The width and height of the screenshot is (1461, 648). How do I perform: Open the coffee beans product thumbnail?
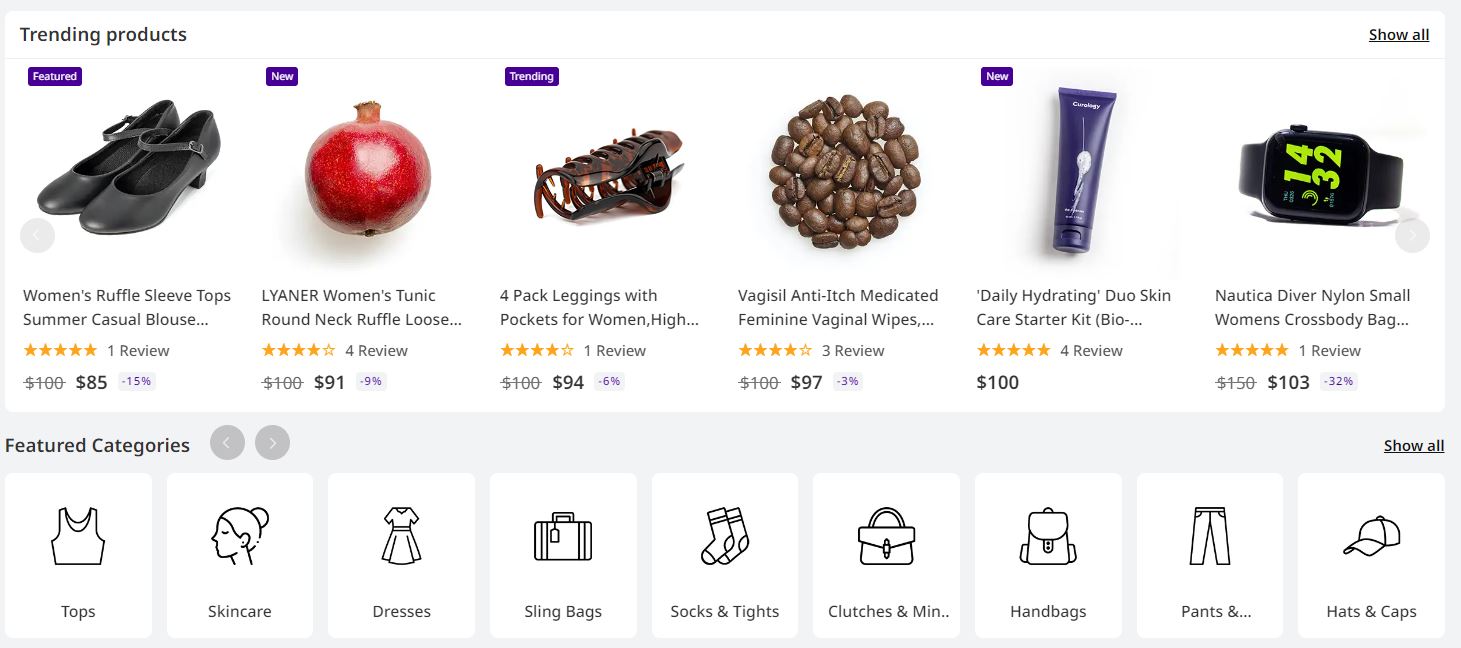pos(844,172)
